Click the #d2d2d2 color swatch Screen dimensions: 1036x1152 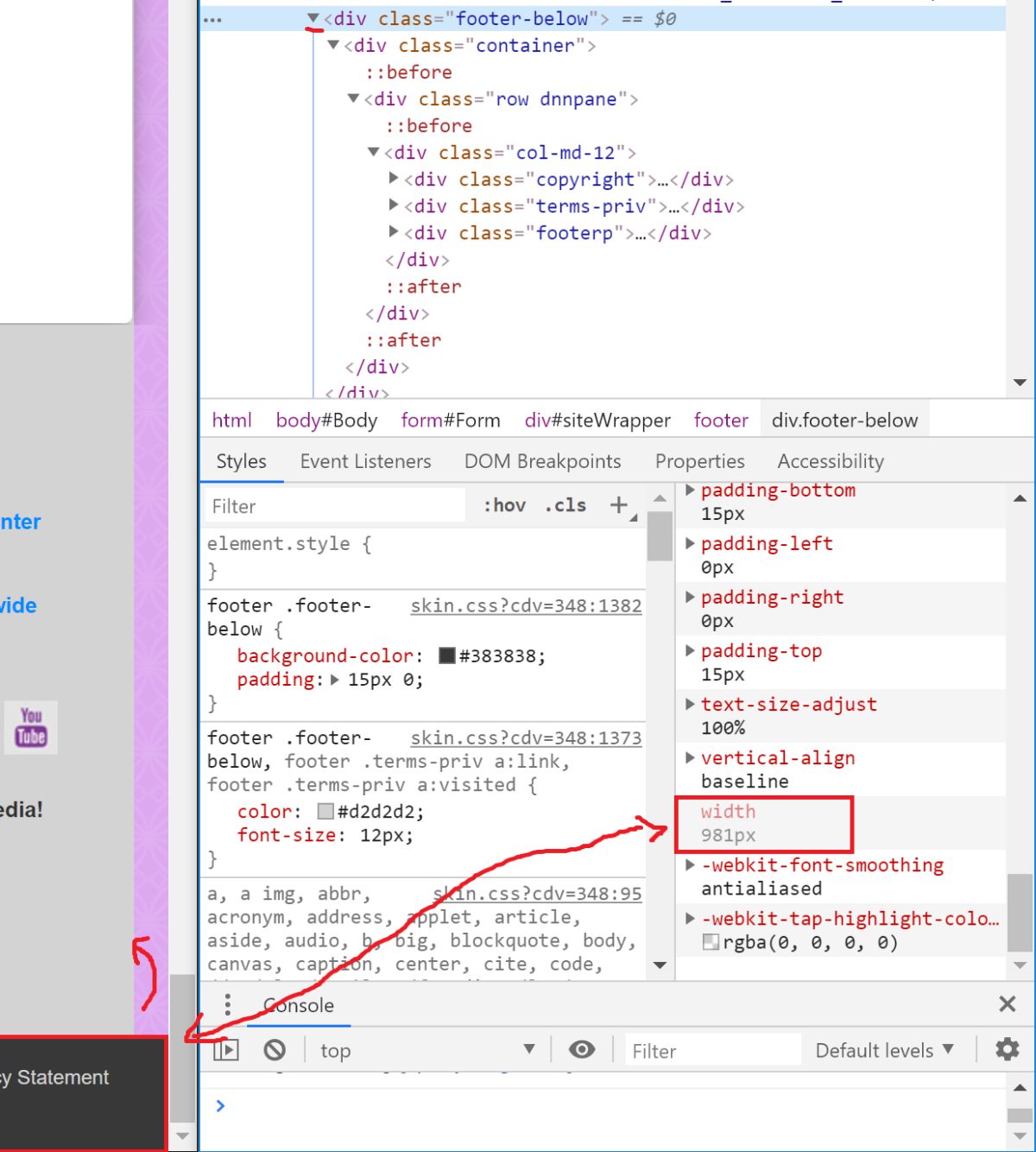pos(325,811)
